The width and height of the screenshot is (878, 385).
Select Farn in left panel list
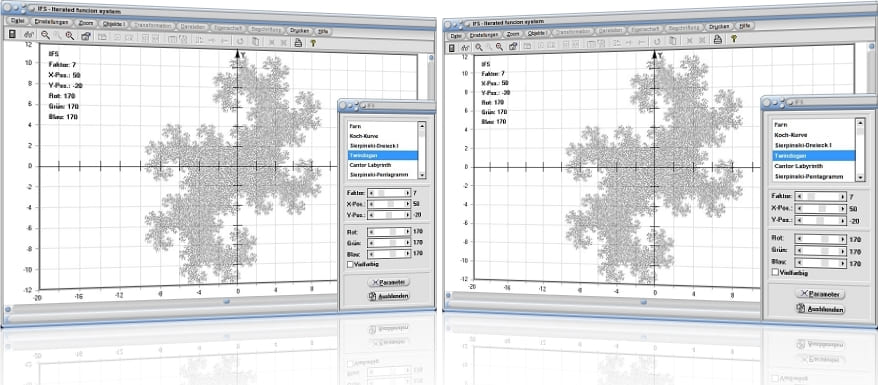(x=383, y=126)
